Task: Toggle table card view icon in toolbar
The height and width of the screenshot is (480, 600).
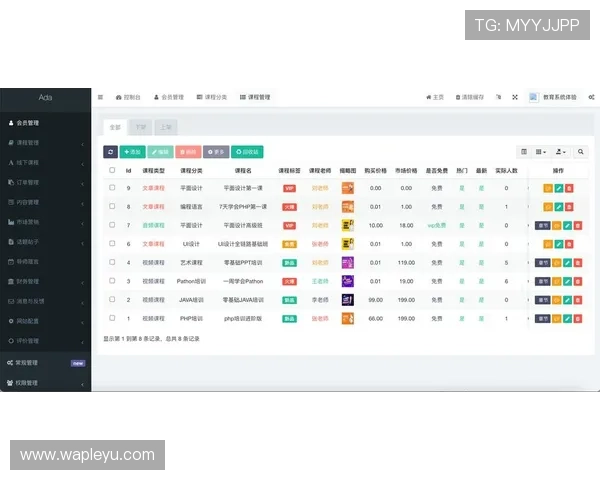Action: [x=524, y=152]
